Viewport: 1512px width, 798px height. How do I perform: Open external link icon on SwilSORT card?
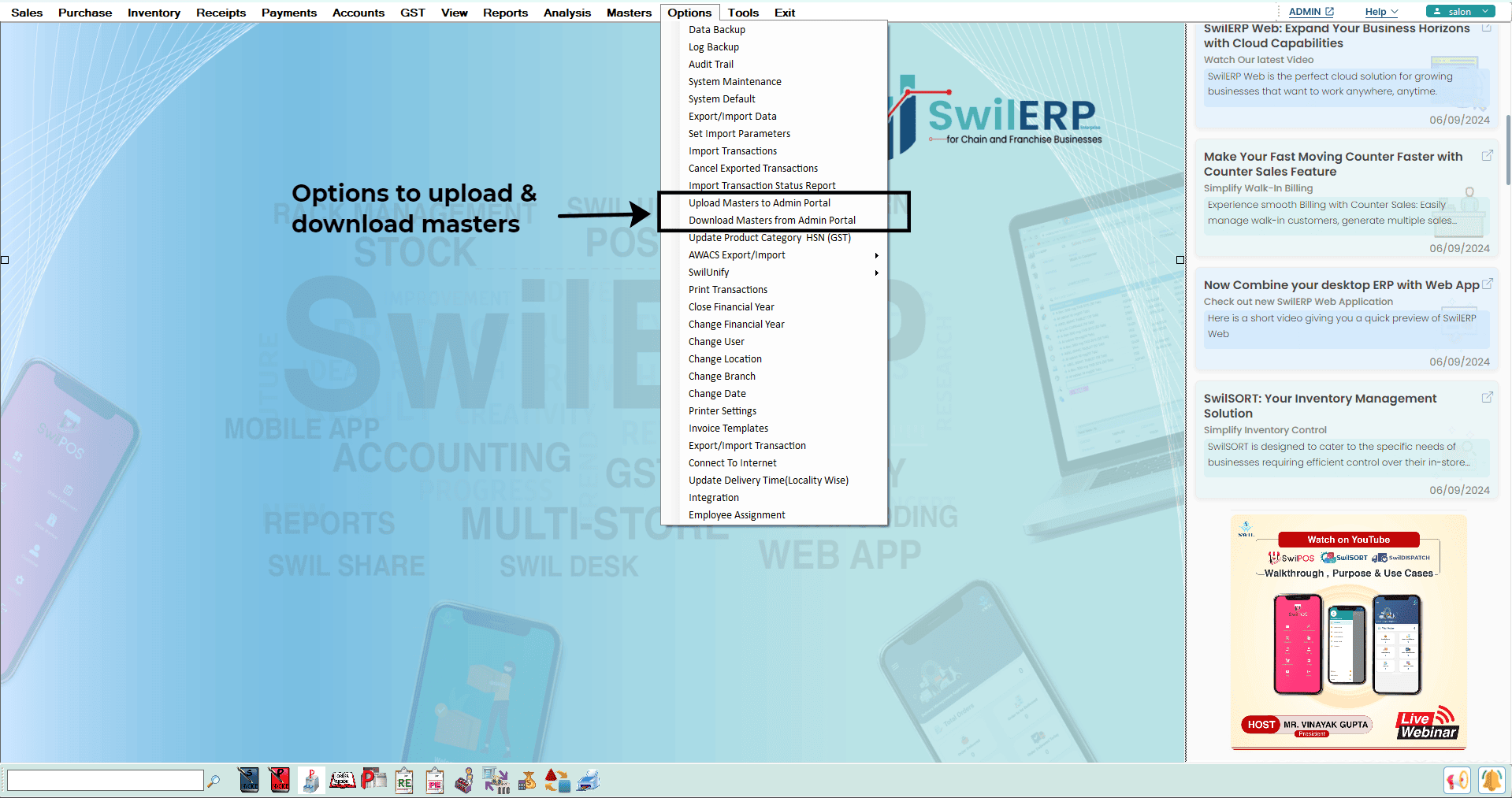pos(1487,397)
